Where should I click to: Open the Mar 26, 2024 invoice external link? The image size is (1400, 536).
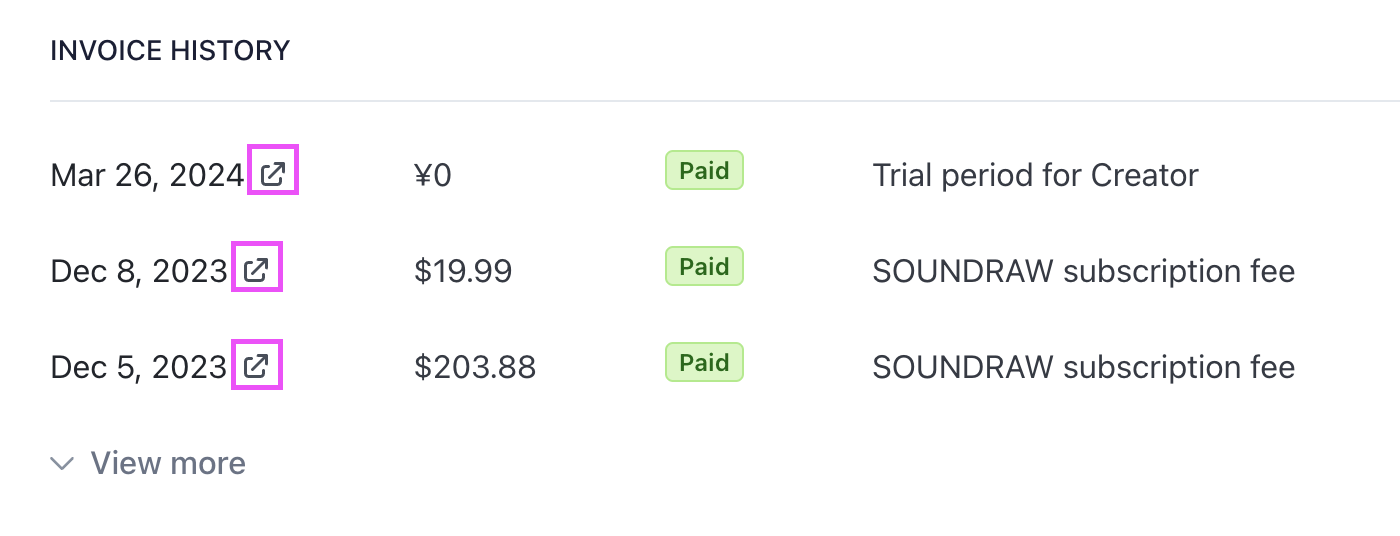[273, 175]
